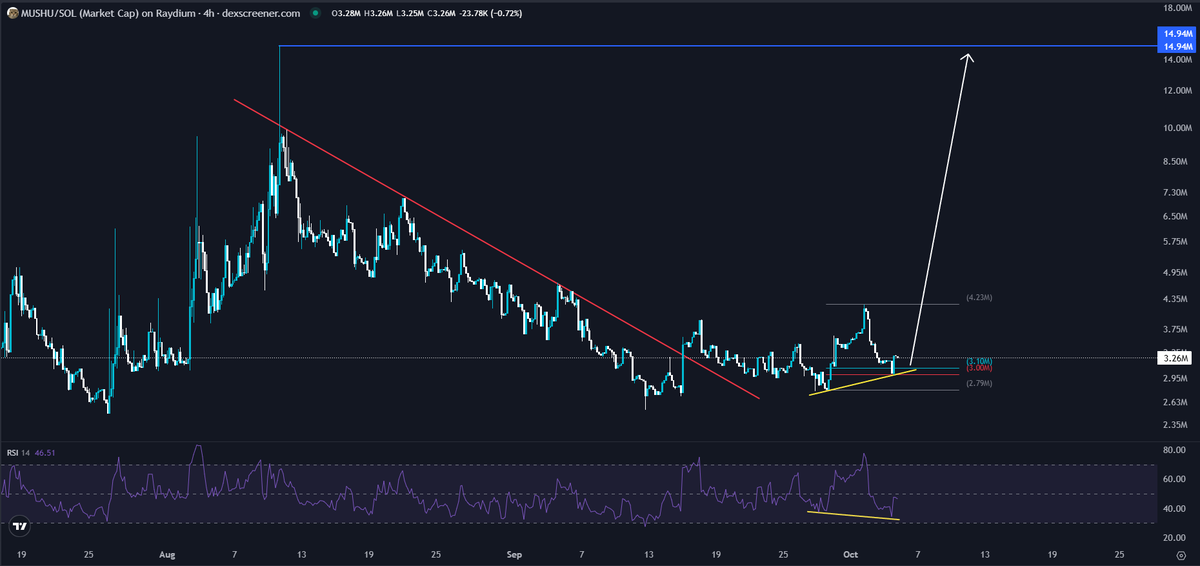The width and height of the screenshot is (1200, 566).
Task: Click the green market status dot
Action: pyautogui.click(x=316, y=15)
